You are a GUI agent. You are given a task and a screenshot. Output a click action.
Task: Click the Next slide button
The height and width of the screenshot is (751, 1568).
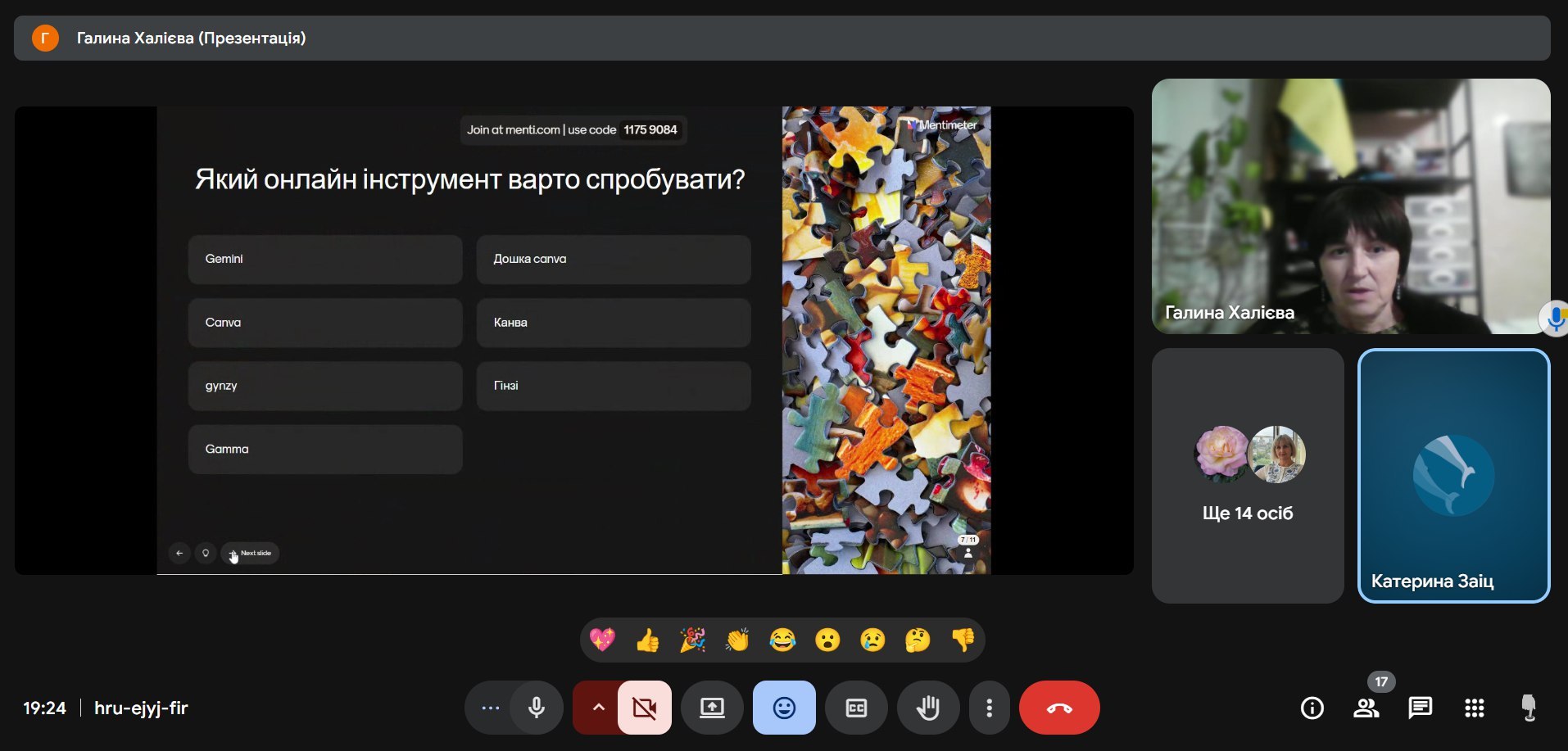coord(251,554)
